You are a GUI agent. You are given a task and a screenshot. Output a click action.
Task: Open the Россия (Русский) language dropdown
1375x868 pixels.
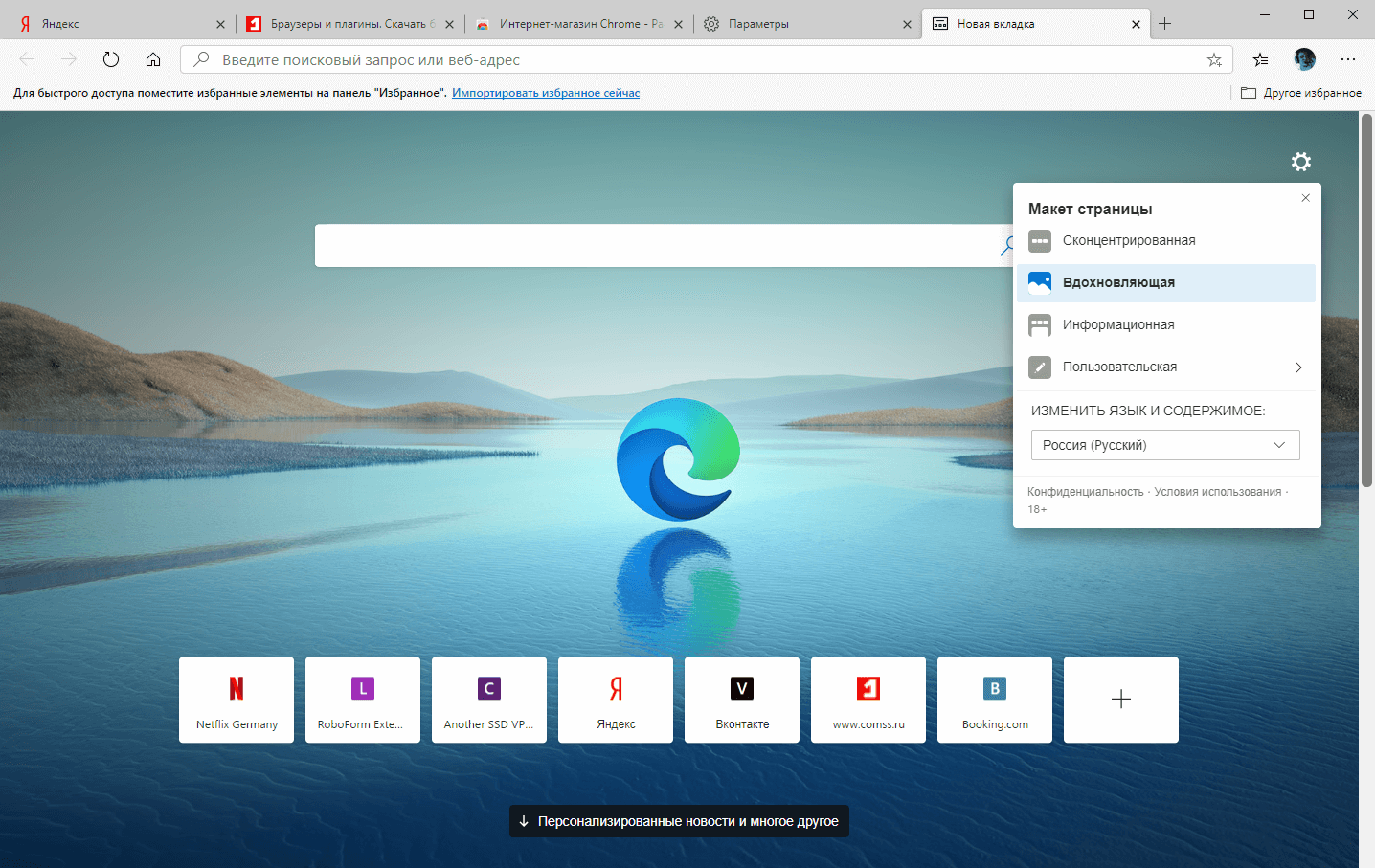pyautogui.click(x=1165, y=445)
